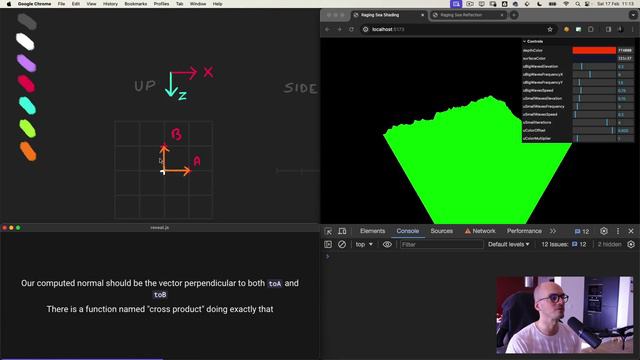Viewport: 640px width, 360px height.
Task: Select the white marker in the drawing palette
Action: click(x=25, y=42)
